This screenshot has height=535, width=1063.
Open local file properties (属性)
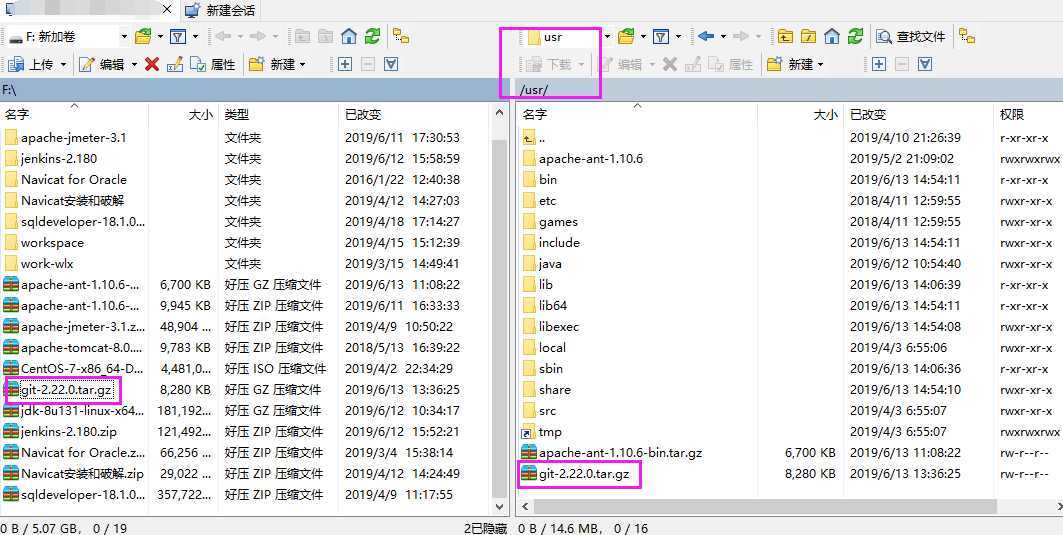(x=212, y=64)
